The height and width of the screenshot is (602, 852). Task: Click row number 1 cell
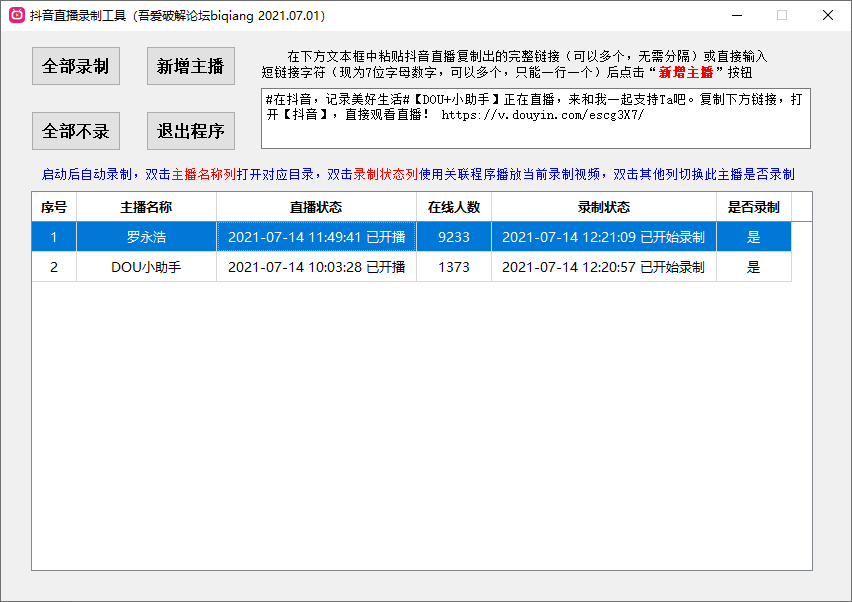pyautogui.click(x=54, y=237)
